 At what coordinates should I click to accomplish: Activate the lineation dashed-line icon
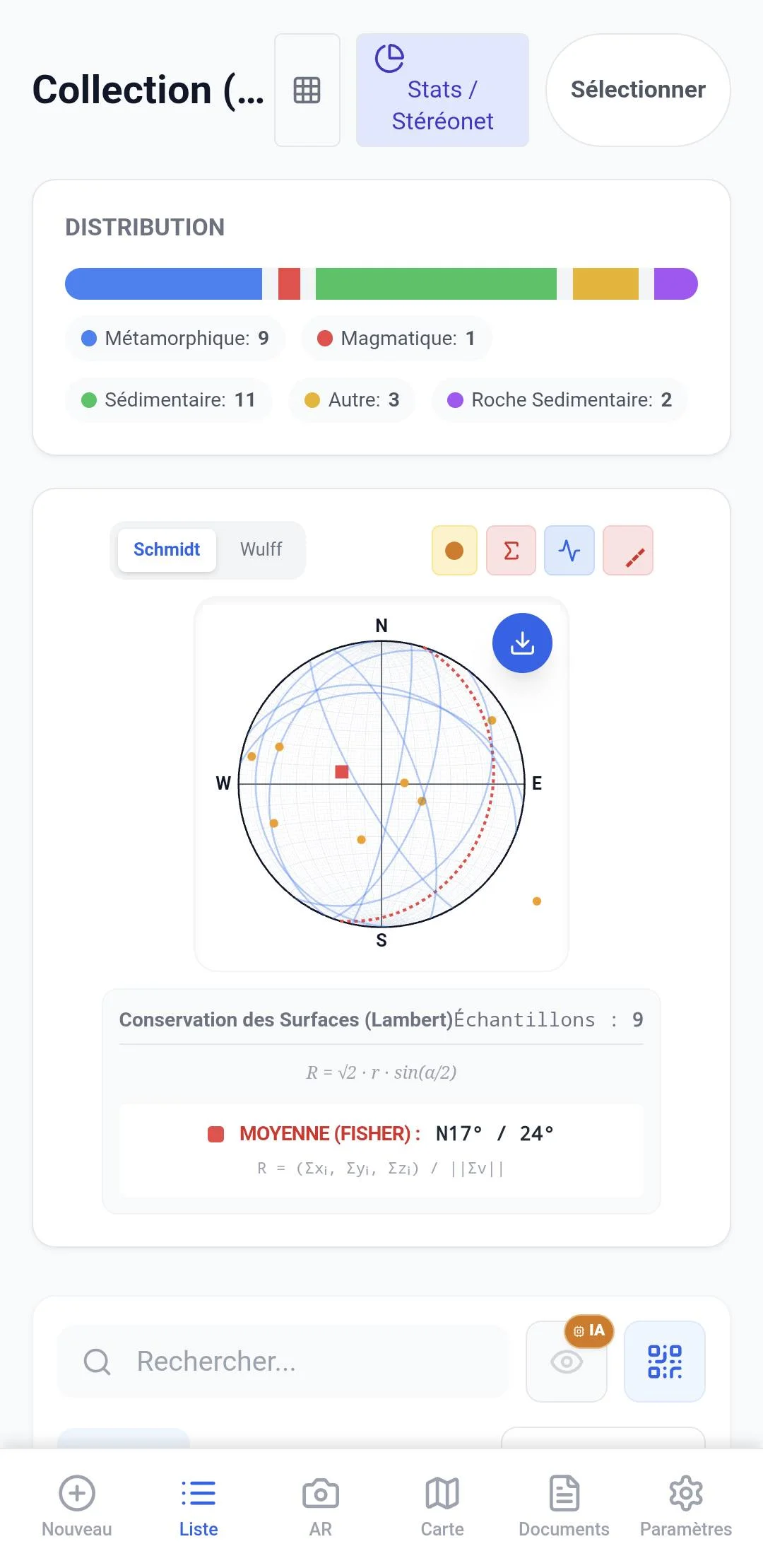point(628,550)
